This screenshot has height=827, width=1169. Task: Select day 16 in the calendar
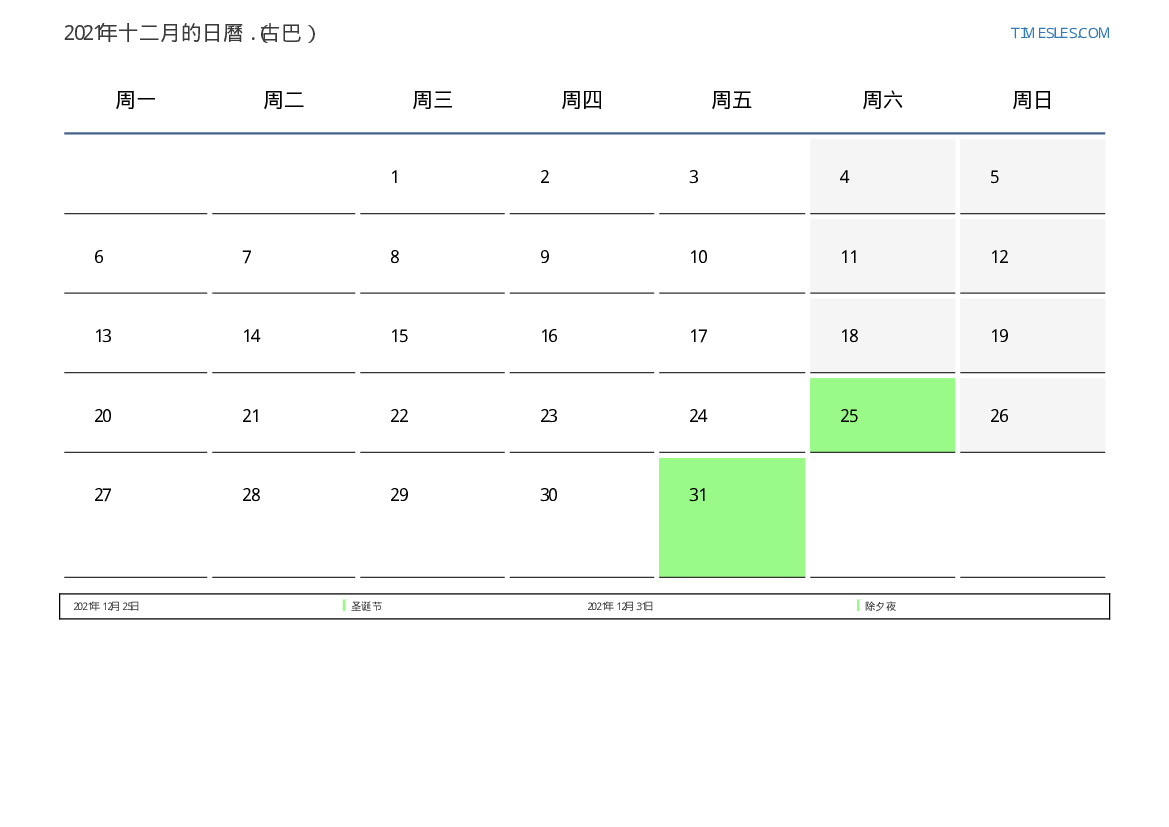(582, 336)
